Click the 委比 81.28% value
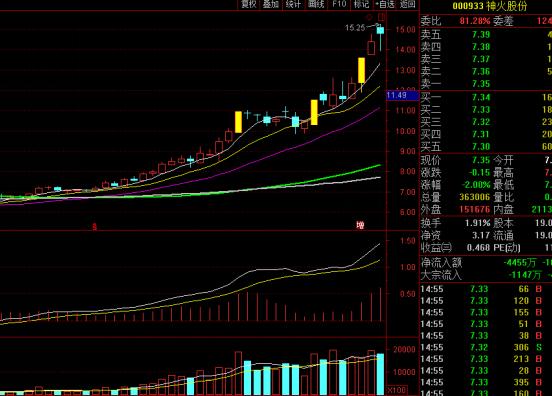Viewport: 552px width, 396px height. (x=474, y=21)
